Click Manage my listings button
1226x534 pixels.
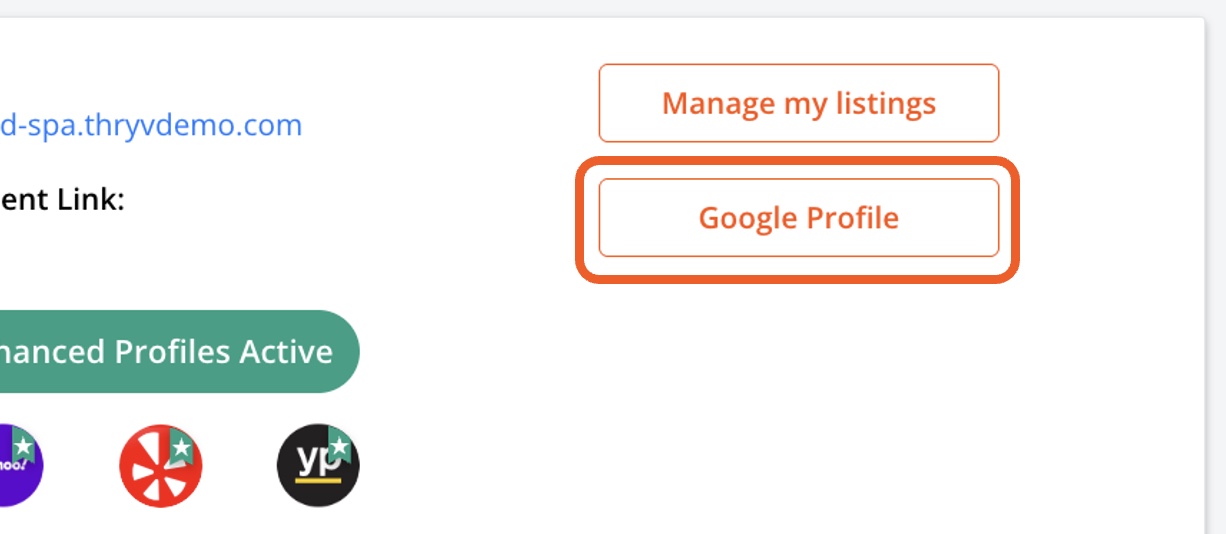(798, 103)
